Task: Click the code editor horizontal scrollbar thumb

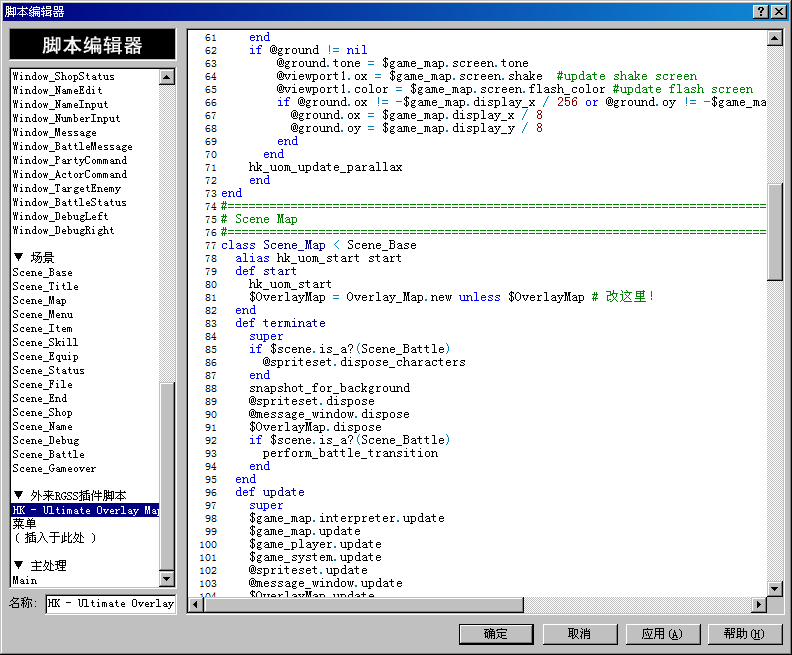Action: point(364,604)
